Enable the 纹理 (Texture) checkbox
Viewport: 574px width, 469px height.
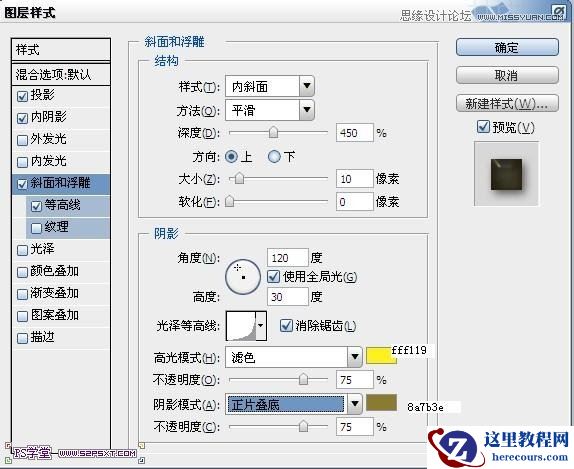point(36,228)
